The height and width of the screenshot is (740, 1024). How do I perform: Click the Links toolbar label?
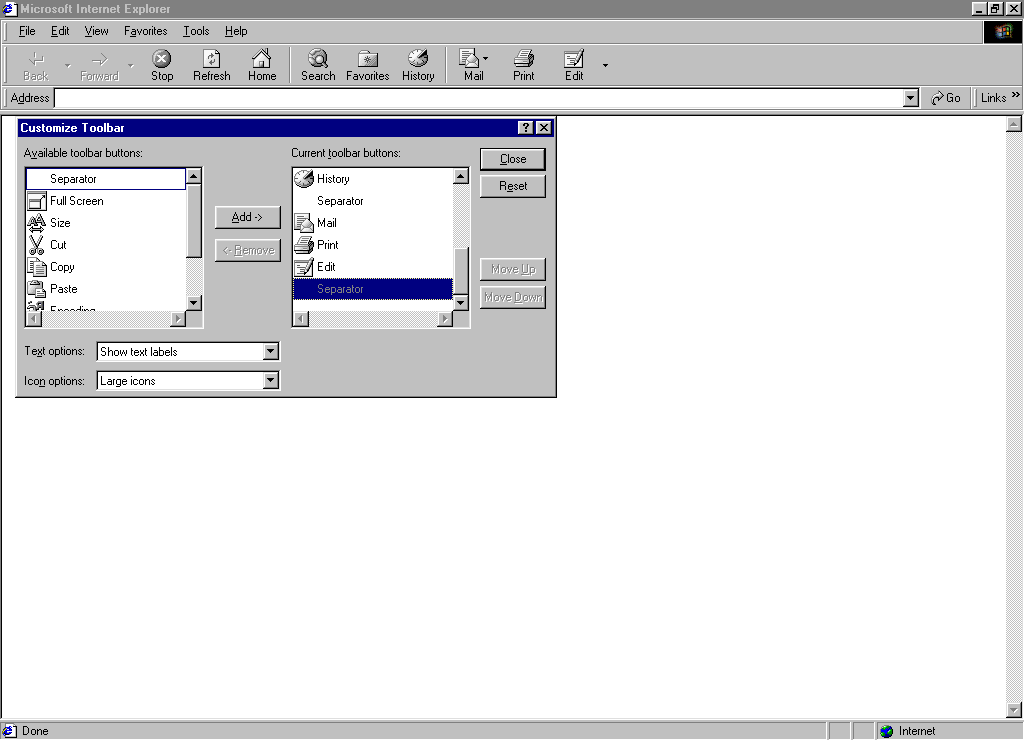click(x=993, y=98)
